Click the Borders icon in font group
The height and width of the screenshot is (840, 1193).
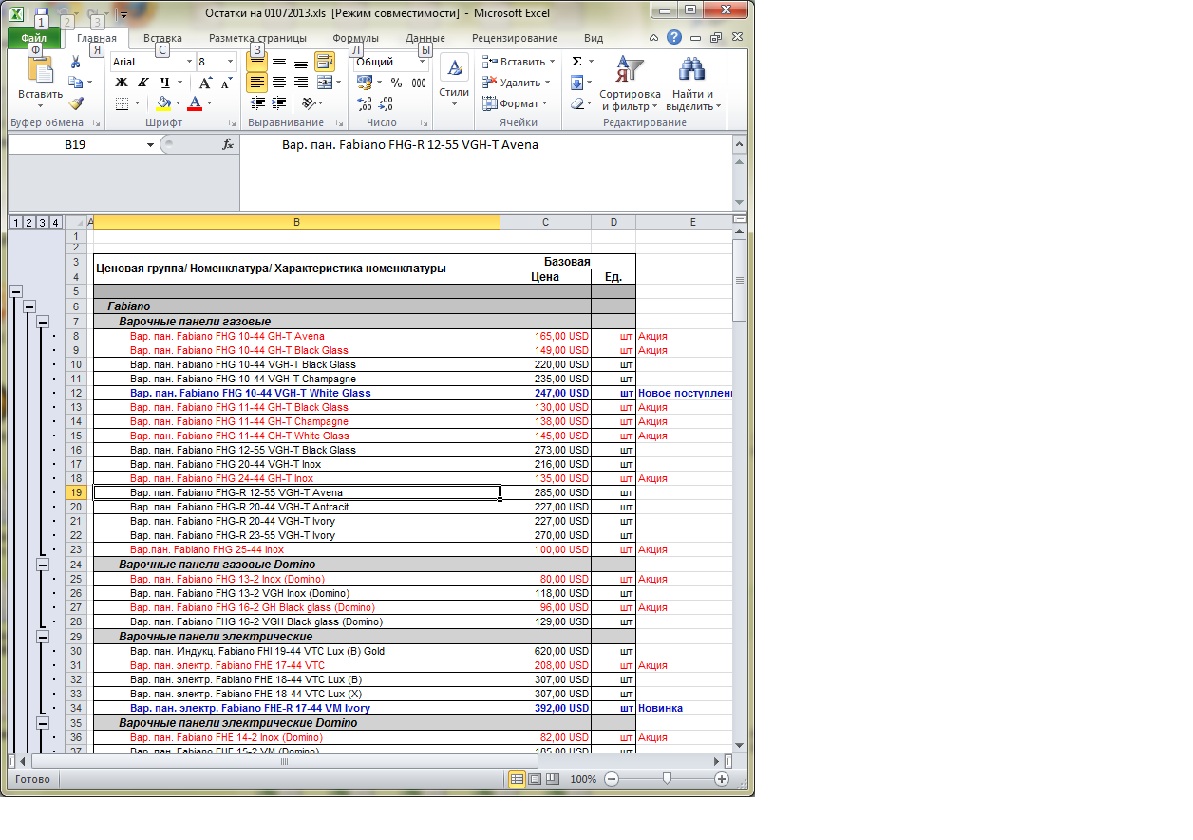point(122,103)
